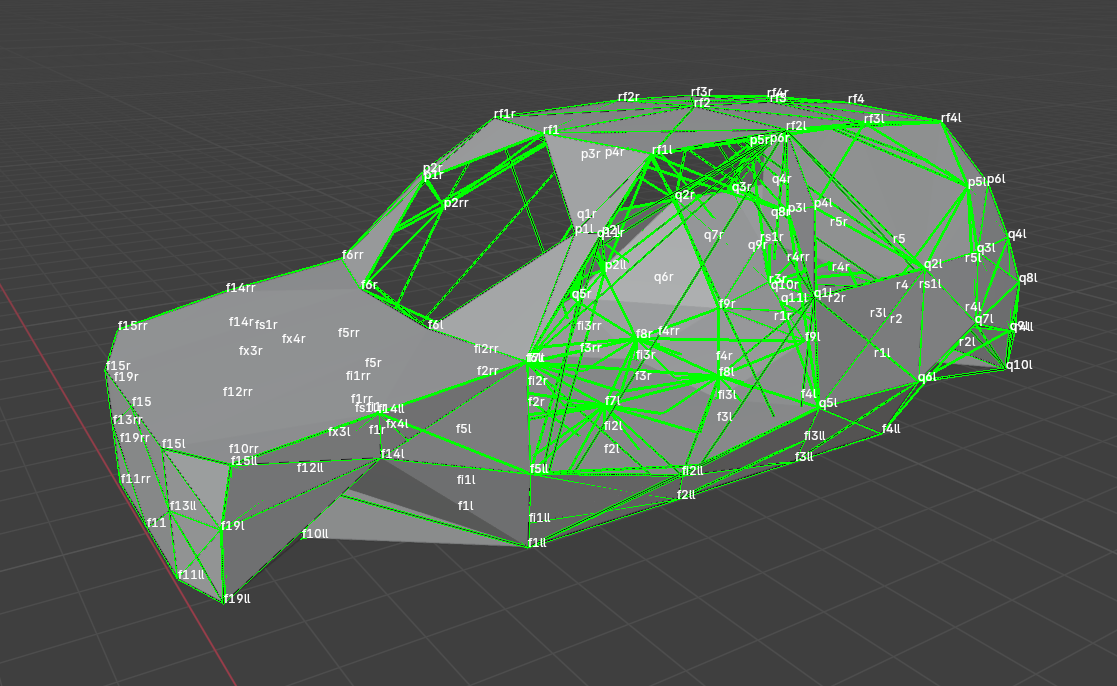Image resolution: width=1117 pixels, height=686 pixels.
Task: Select the "f6l" node label
Action: coord(435,325)
